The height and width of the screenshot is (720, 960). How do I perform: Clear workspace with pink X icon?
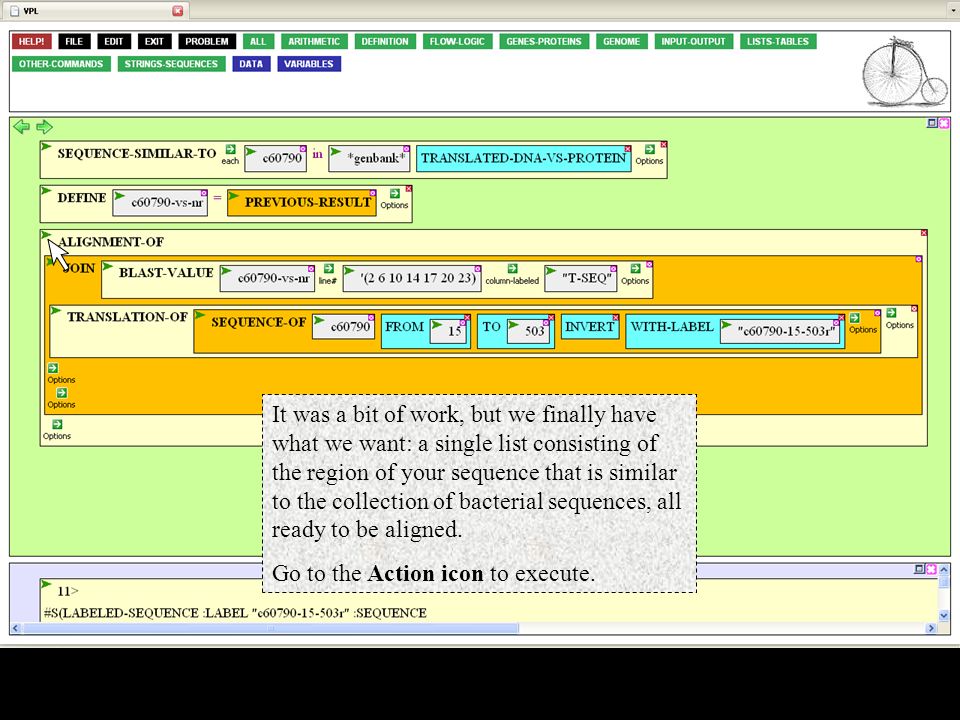943,123
